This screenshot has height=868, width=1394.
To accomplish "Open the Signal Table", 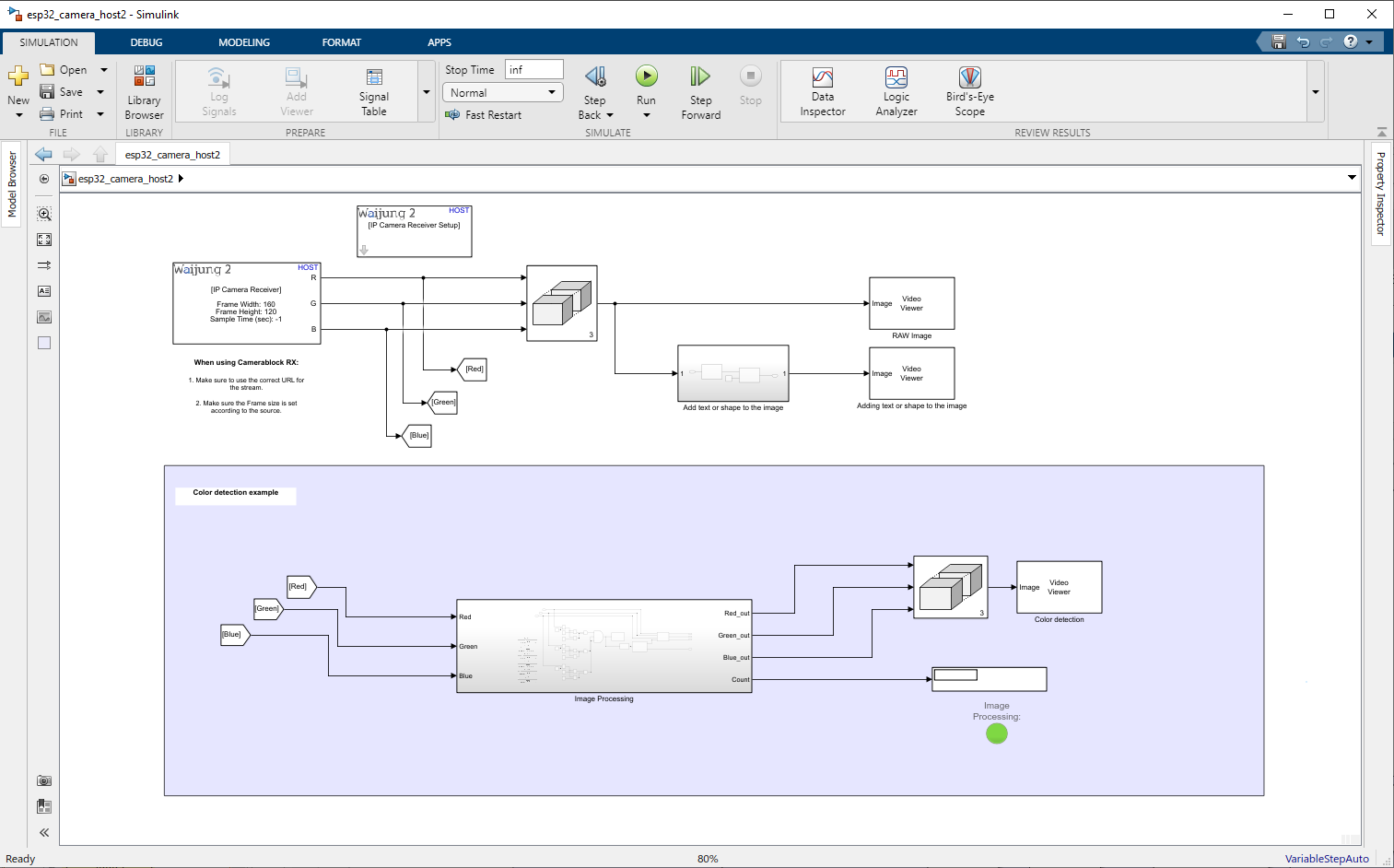I will coord(374,92).
